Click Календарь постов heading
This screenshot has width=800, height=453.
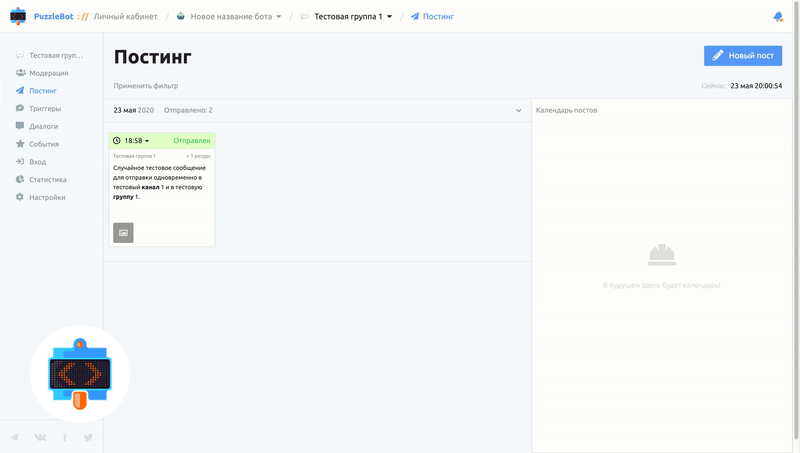[566, 110]
